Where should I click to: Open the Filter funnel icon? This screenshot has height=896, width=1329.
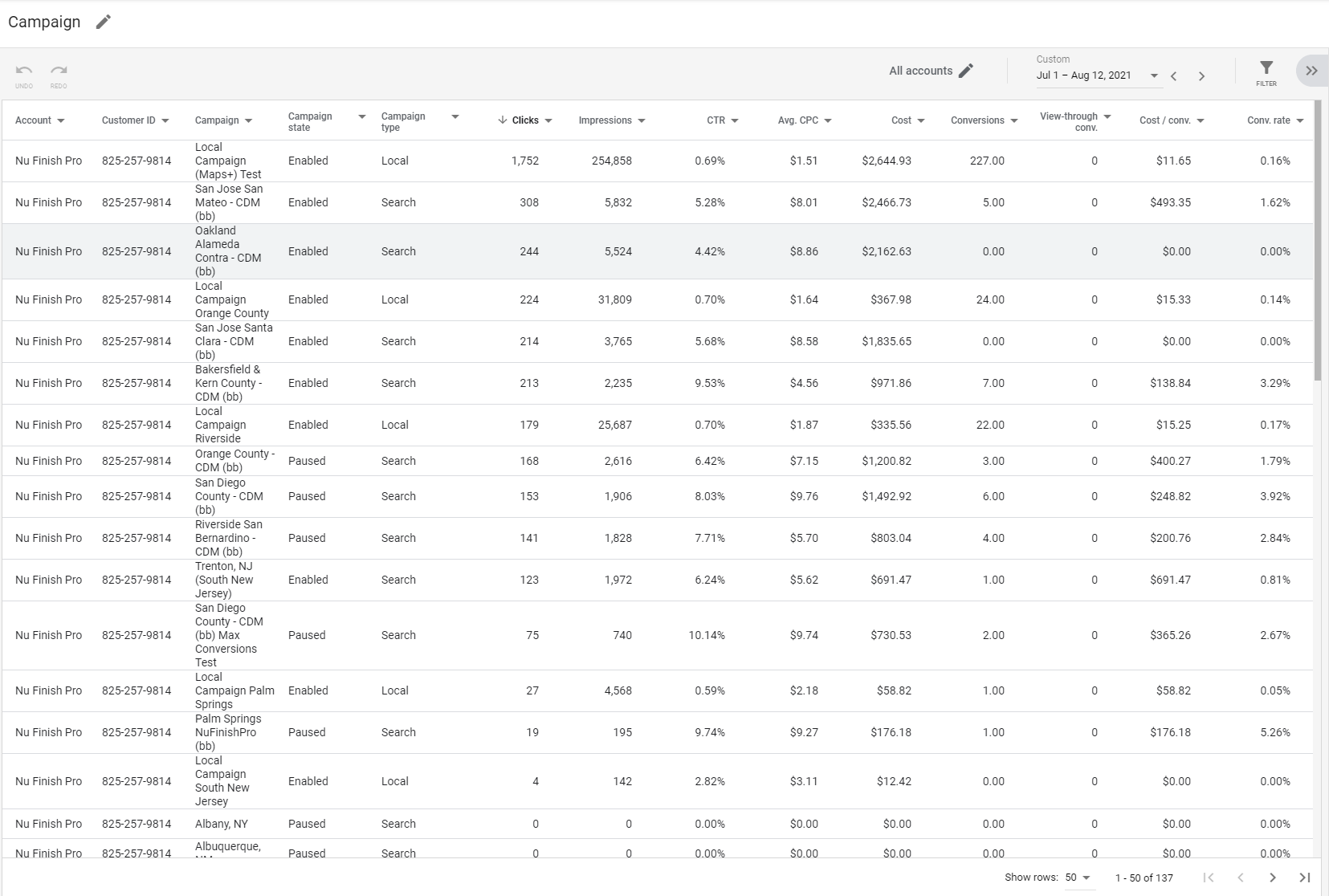(1266, 68)
